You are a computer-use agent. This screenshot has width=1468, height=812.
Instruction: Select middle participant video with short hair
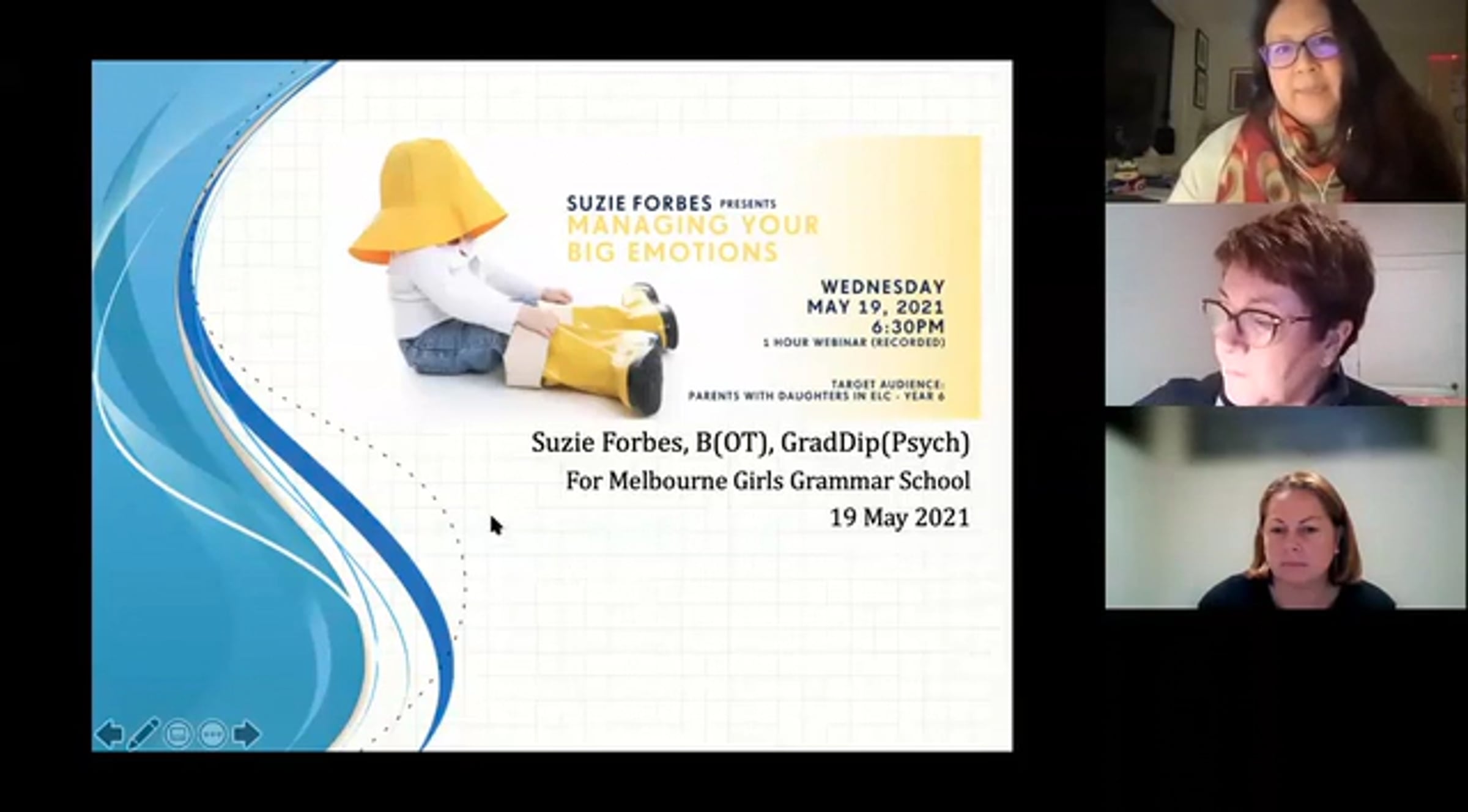point(1284,304)
